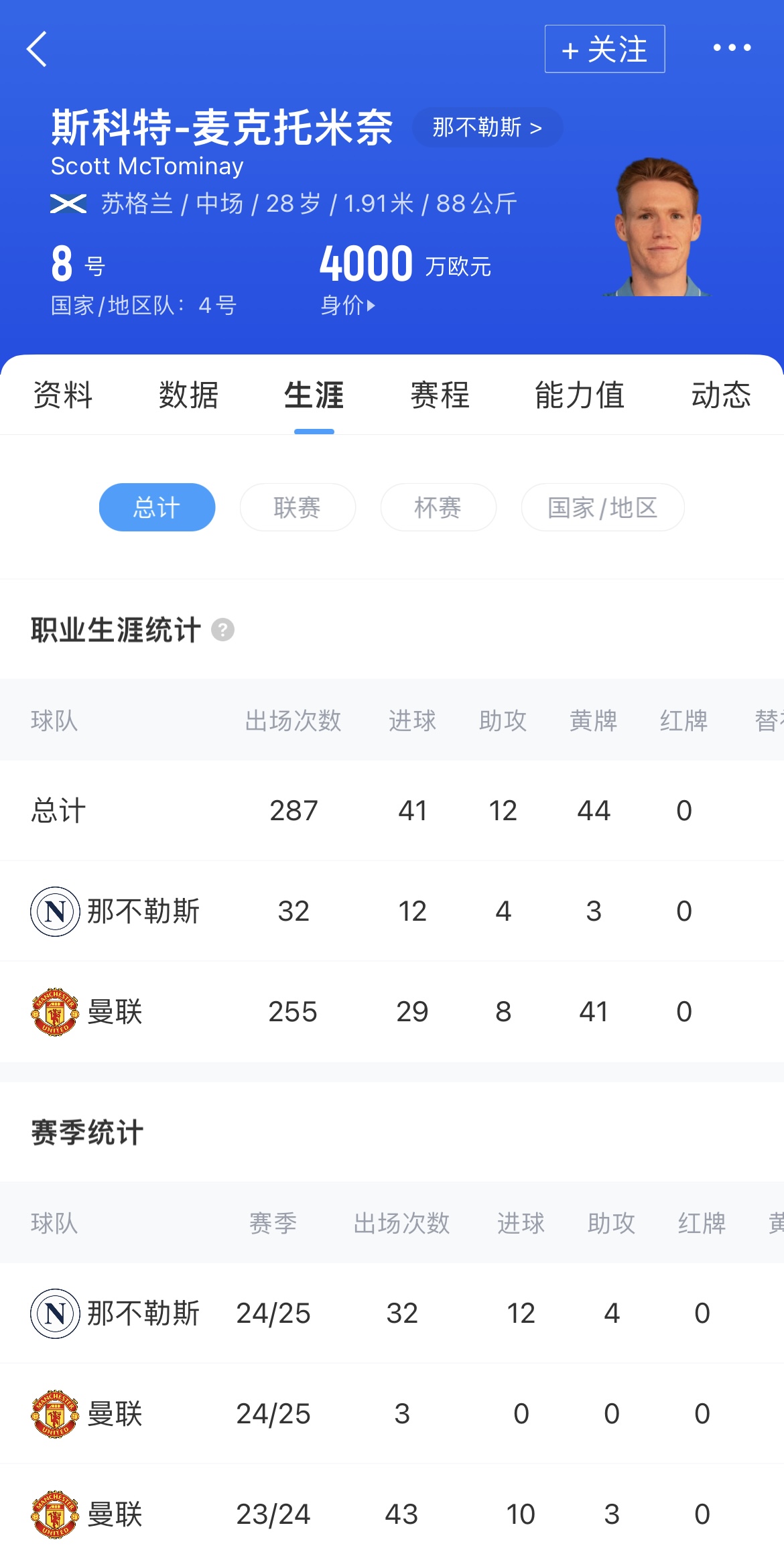784x1554 pixels.
Task: Open the 曼联 24/25 season row
Action: pyautogui.click(x=392, y=1414)
